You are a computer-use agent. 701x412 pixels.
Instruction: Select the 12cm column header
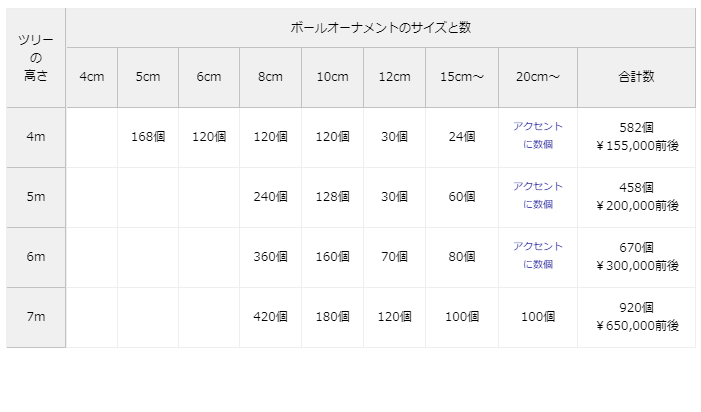coord(394,78)
